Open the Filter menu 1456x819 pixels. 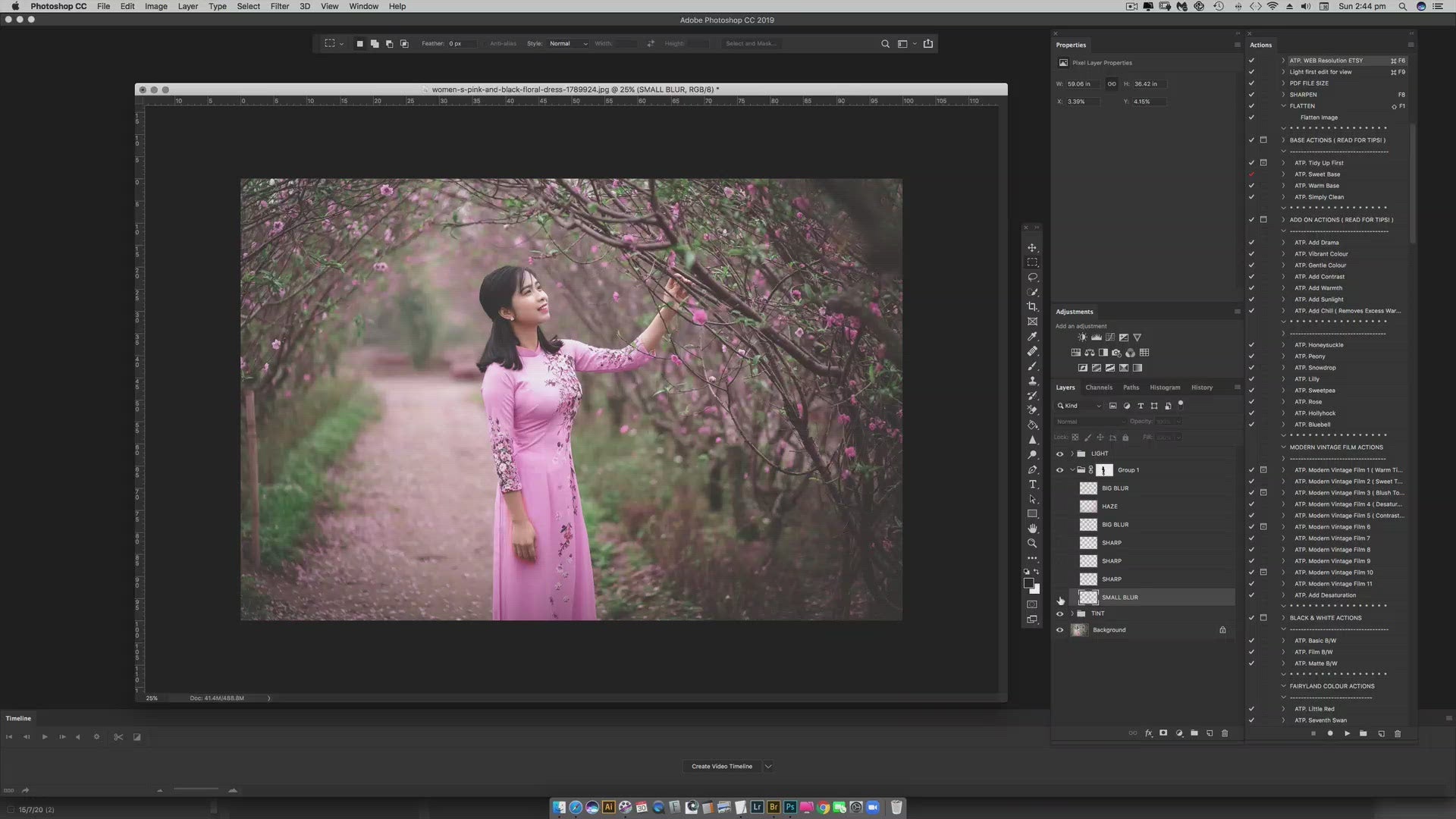(x=279, y=6)
